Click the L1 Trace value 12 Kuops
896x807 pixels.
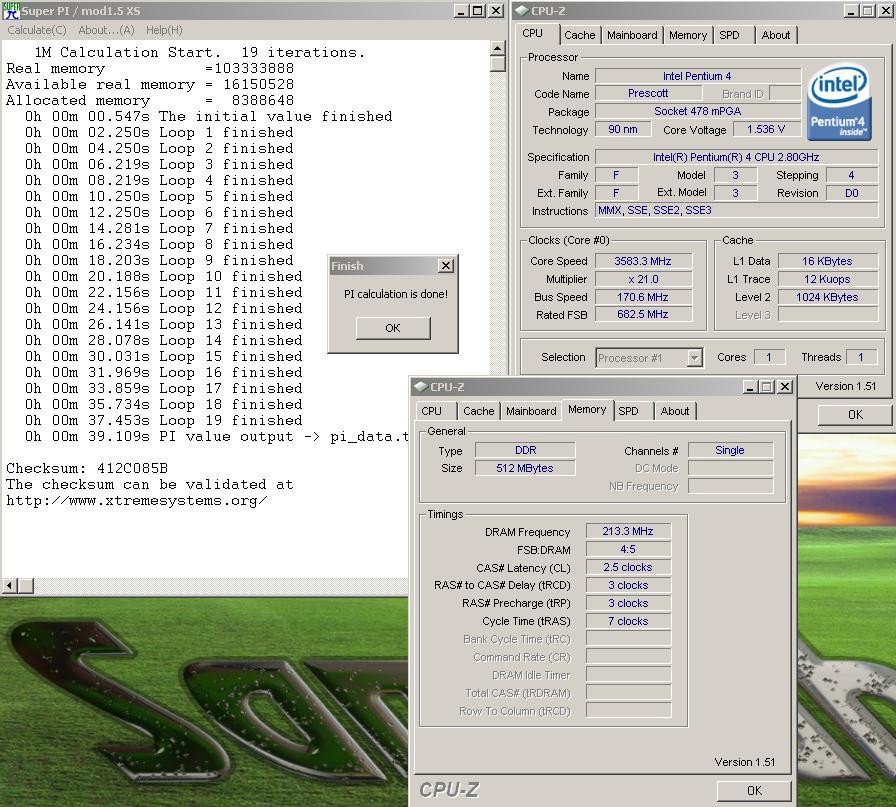tap(827, 279)
